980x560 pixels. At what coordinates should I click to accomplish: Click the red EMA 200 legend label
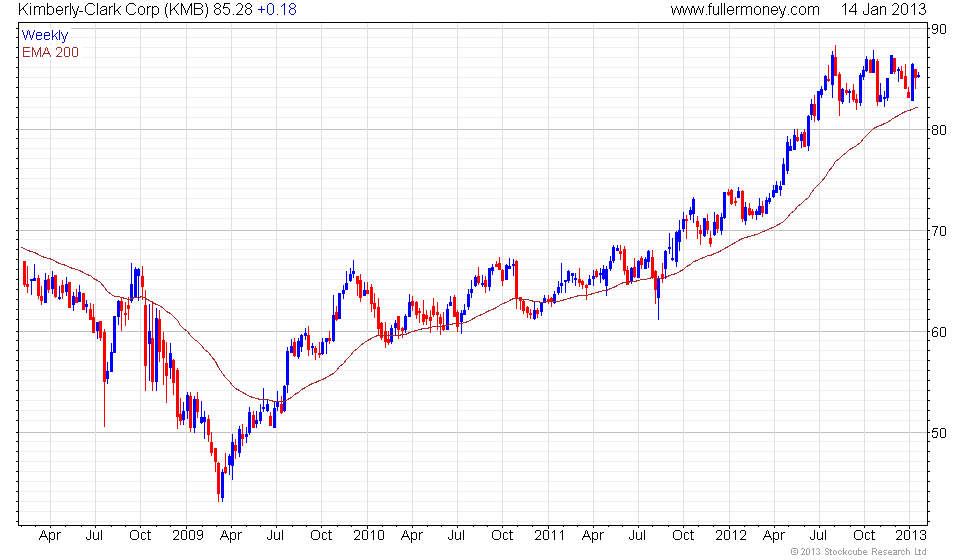[x=50, y=52]
